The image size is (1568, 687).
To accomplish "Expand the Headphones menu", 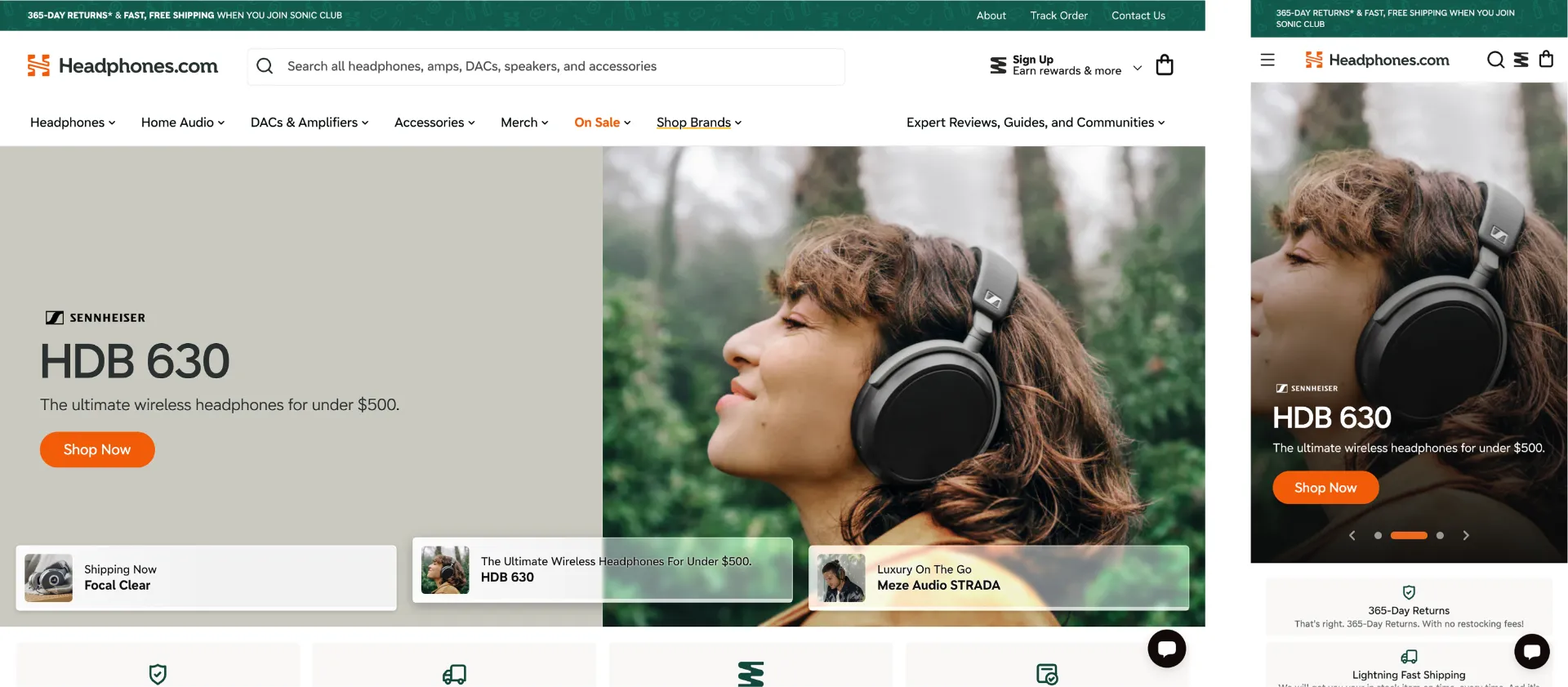I will pos(73,123).
